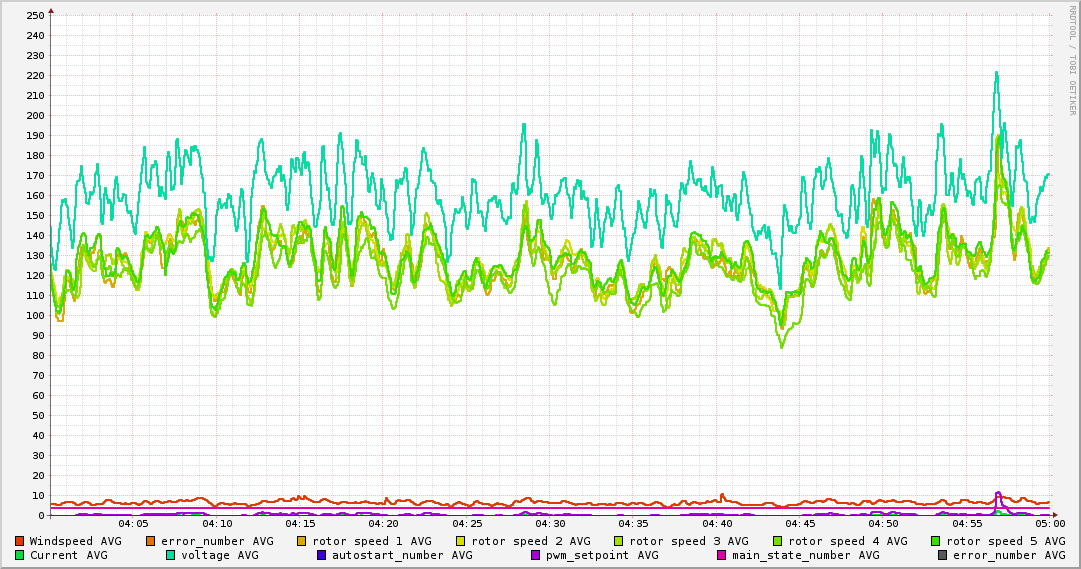Click the magenta main_state_number AVG swatch
This screenshot has width=1081, height=569.
coord(722,555)
